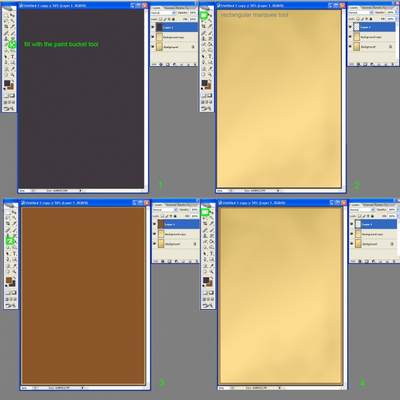
Task: Click the lock icon on step 4 Background layer
Action: click(392, 244)
